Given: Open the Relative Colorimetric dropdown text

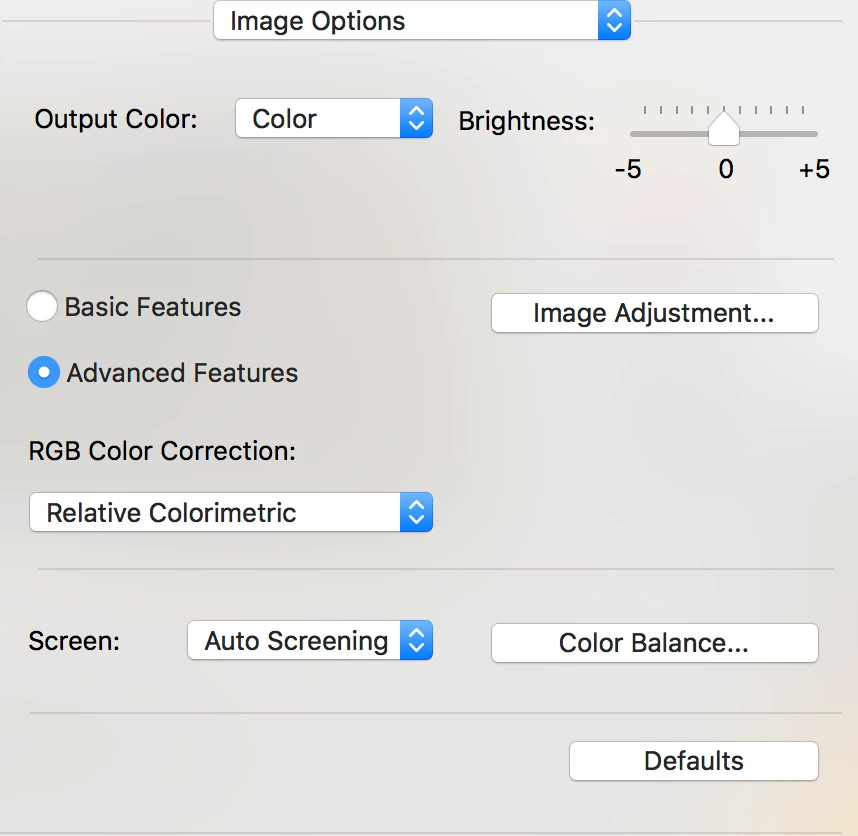Looking at the screenshot, I should [214, 513].
